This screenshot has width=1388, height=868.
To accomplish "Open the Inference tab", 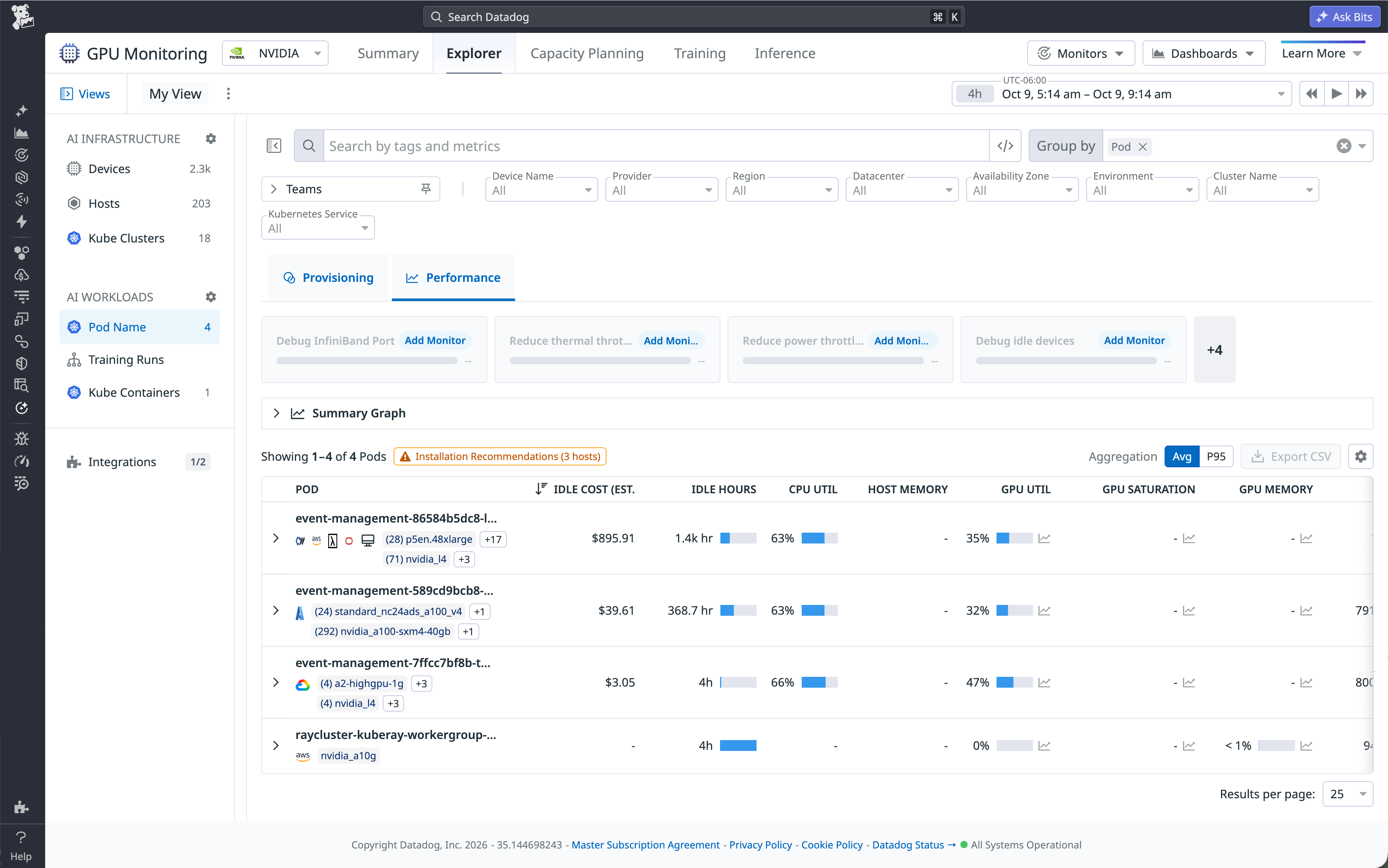I will [x=784, y=53].
